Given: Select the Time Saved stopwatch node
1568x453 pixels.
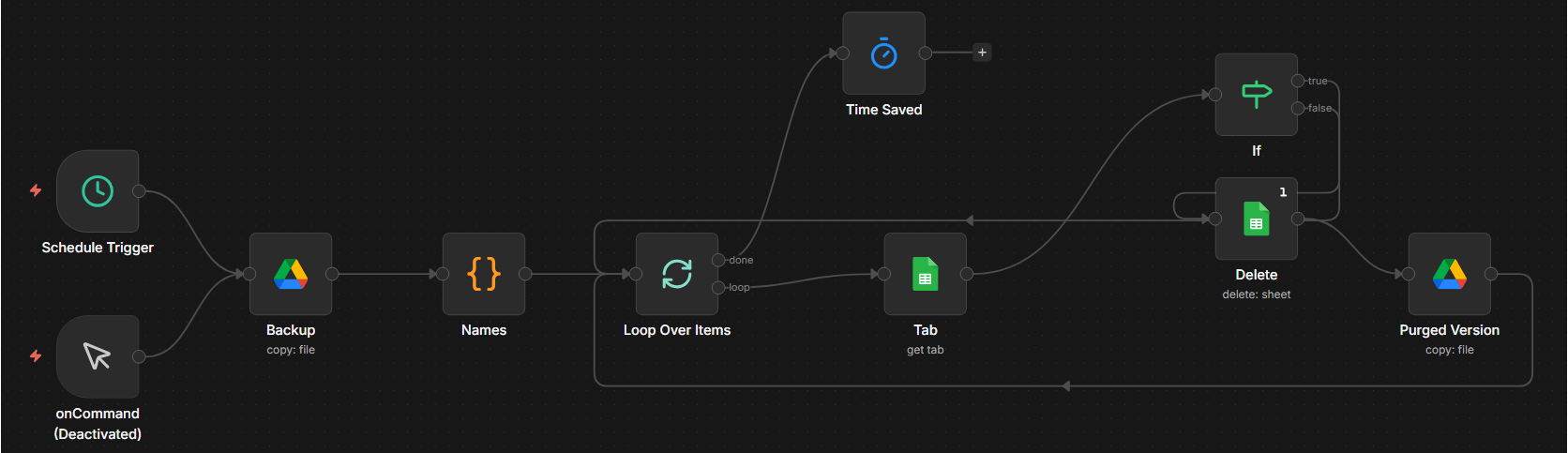Looking at the screenshot, I should coord(884,53).
